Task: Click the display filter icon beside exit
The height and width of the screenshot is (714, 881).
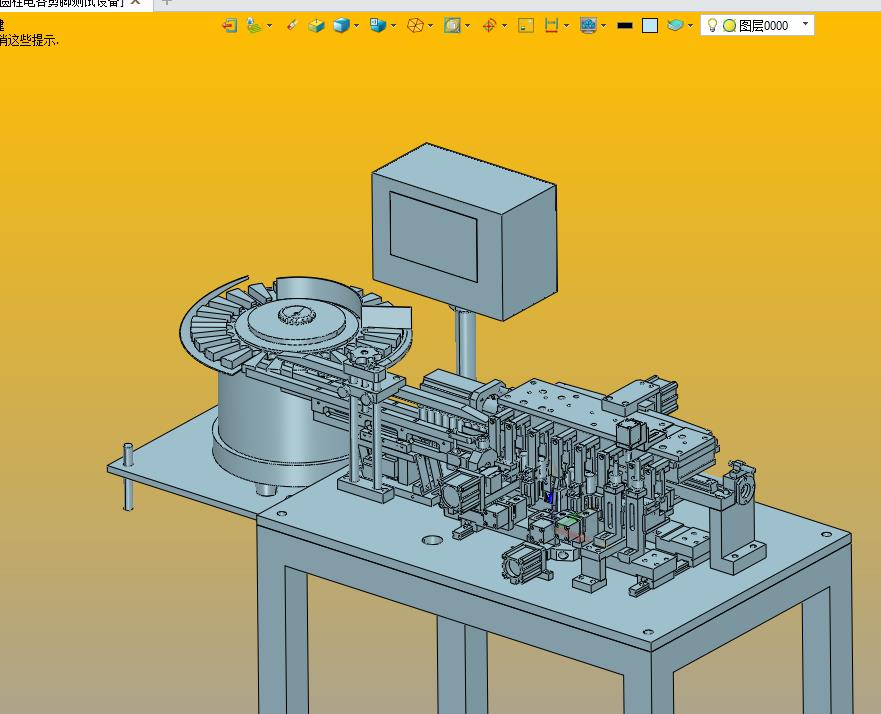Action: (255, 25)
